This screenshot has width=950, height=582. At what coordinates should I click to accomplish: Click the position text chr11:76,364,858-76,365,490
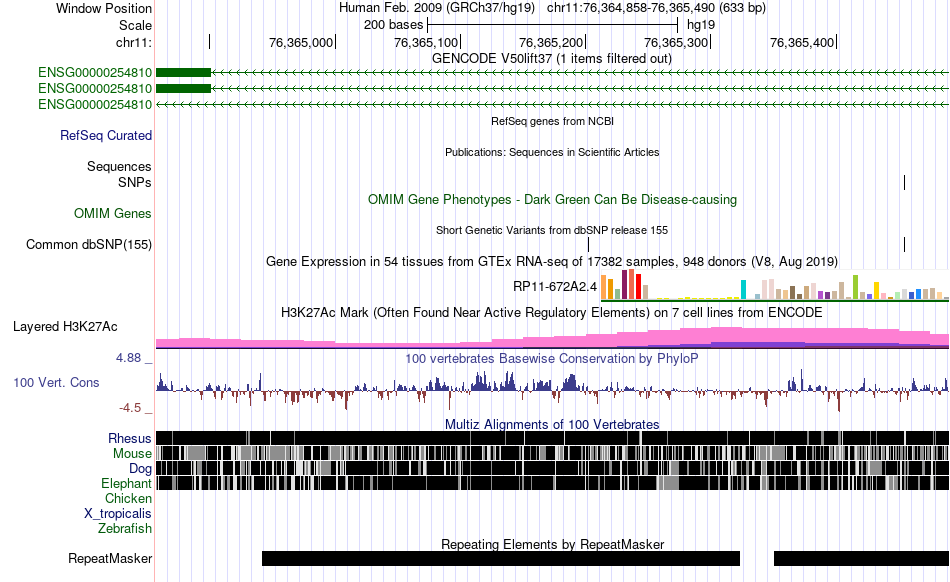(631, 8)
